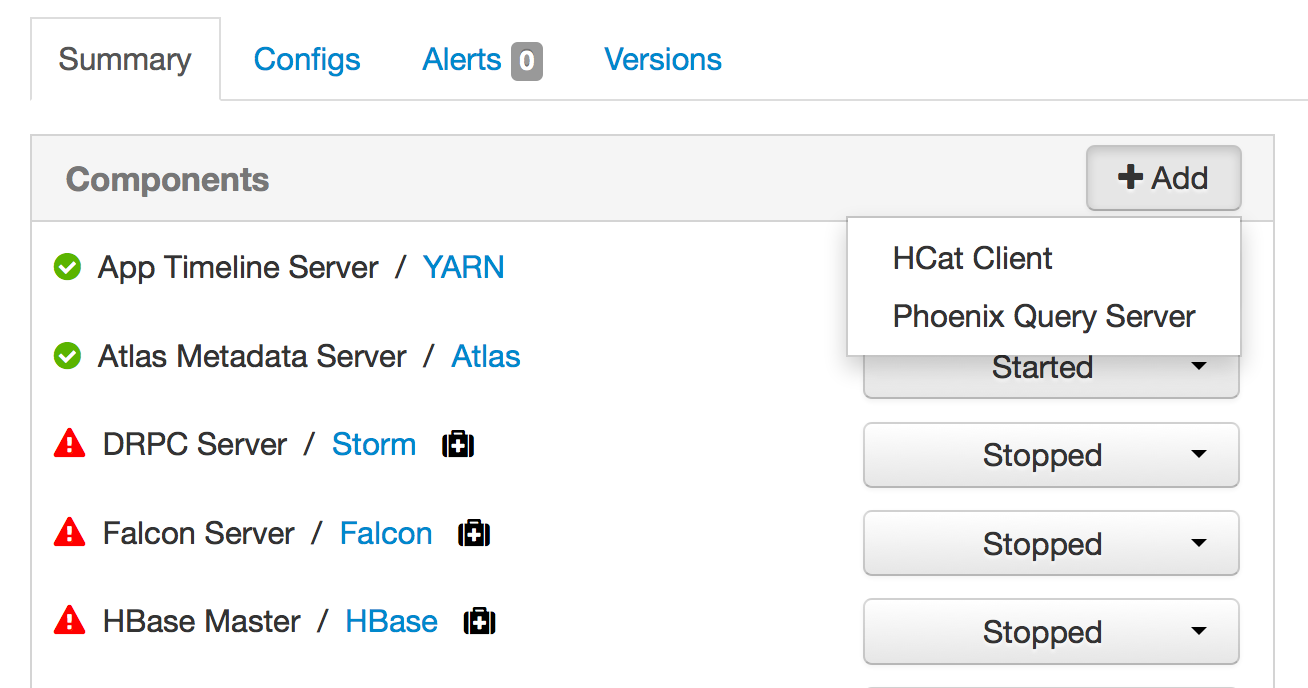Click green health icon beside App Timeline Server

click(x=67, y=267)
